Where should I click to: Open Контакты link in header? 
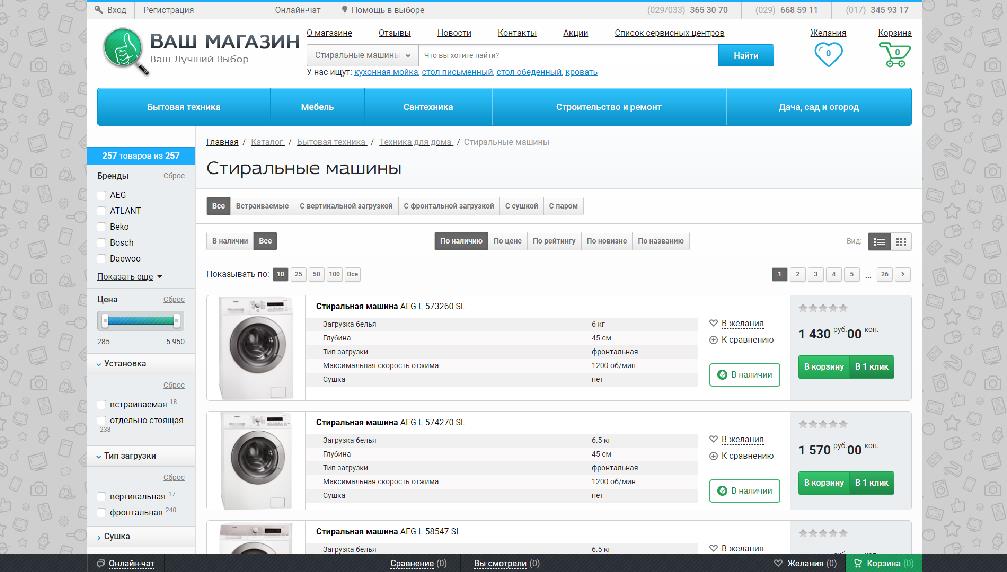pyautogui.click(x=517, y=33)
